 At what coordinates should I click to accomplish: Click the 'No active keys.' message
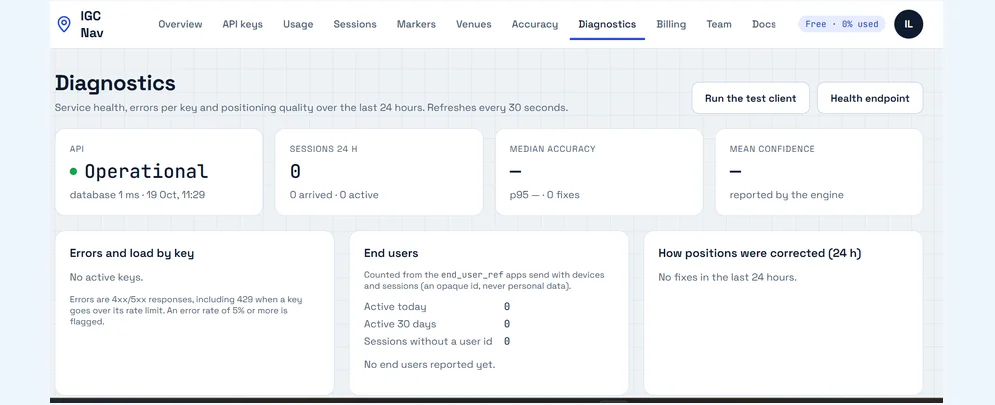pos(106,277)
